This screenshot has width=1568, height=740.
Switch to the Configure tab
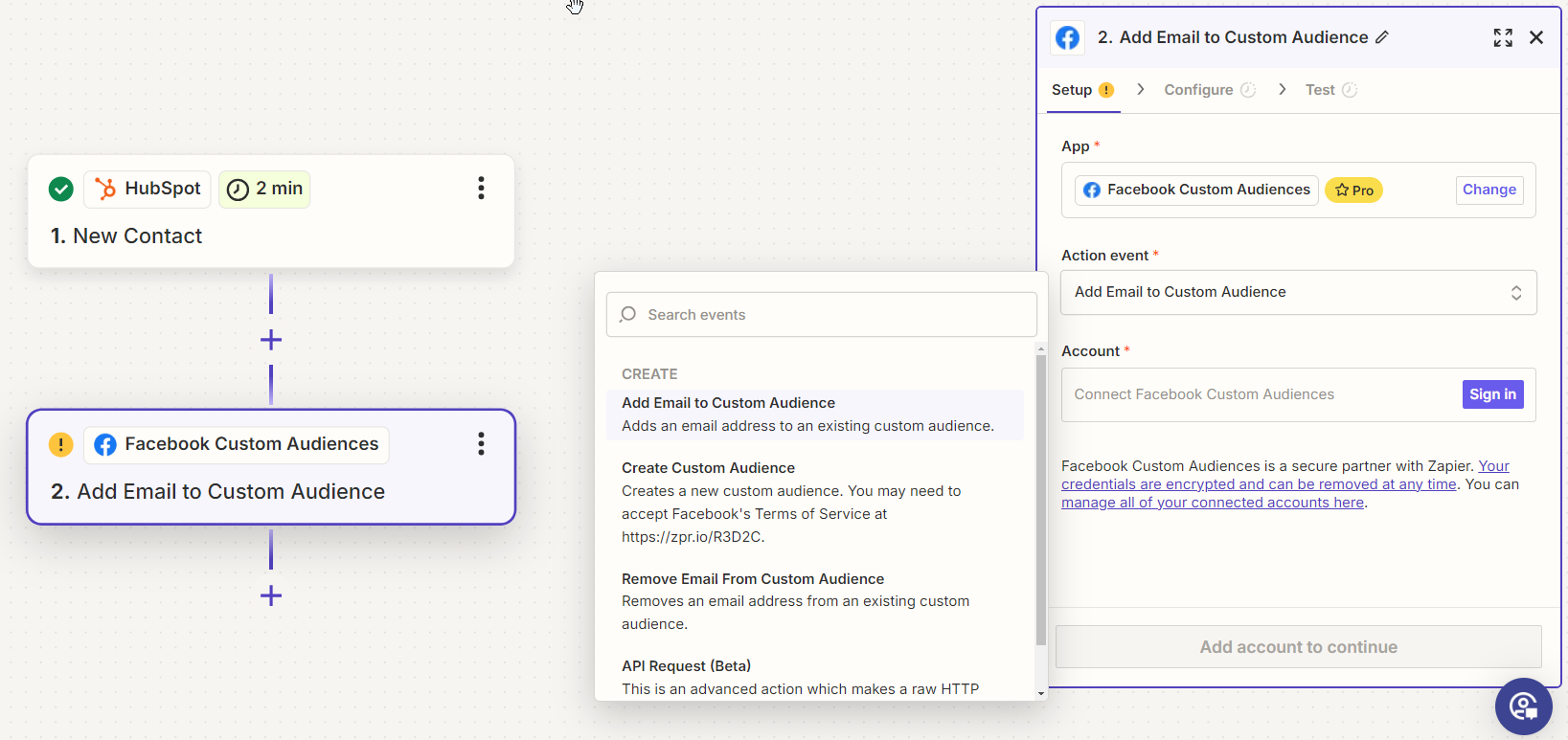tap(1210, 90)
